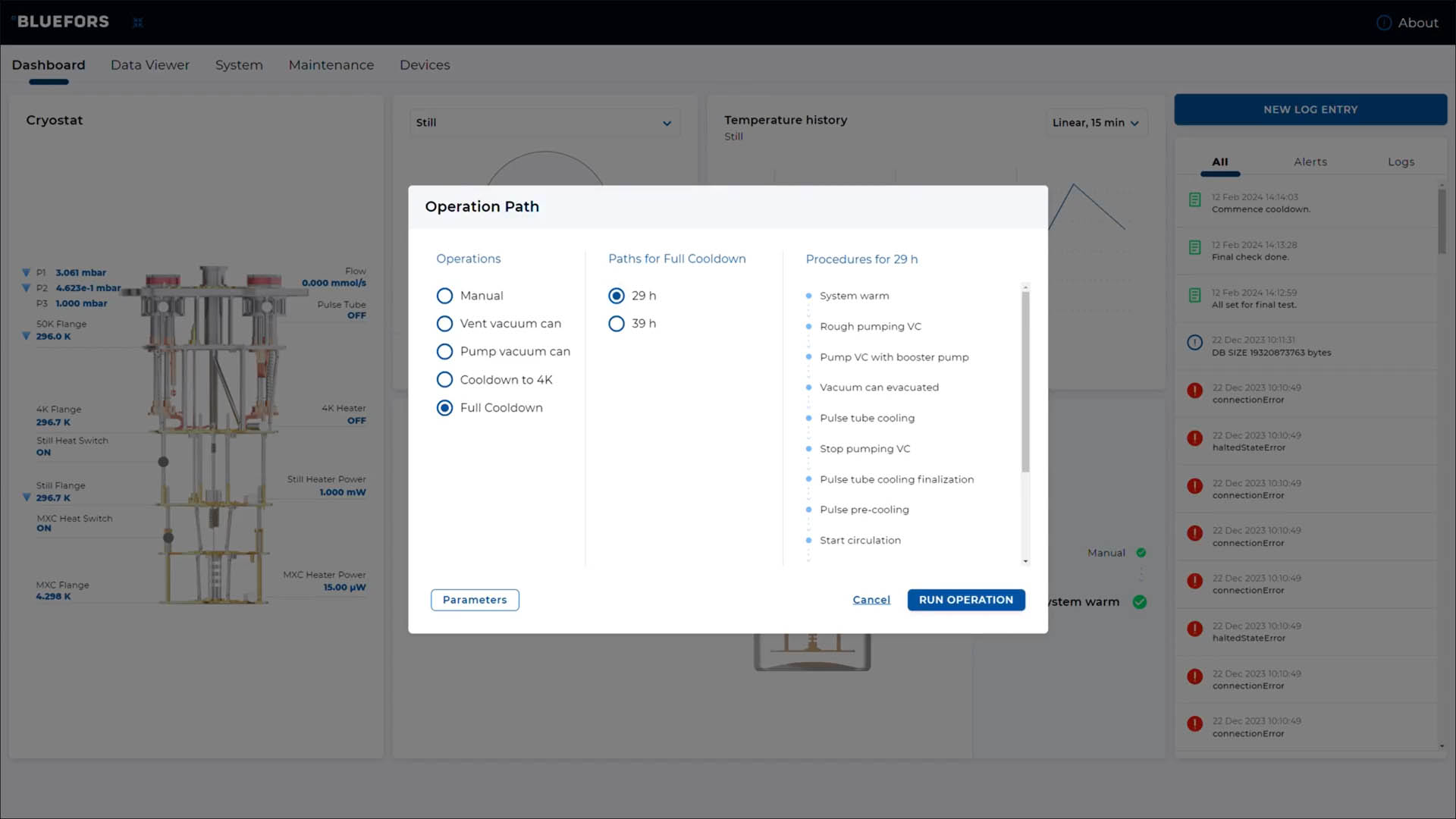Choose the 39 h cooldown path

point(616,323)
